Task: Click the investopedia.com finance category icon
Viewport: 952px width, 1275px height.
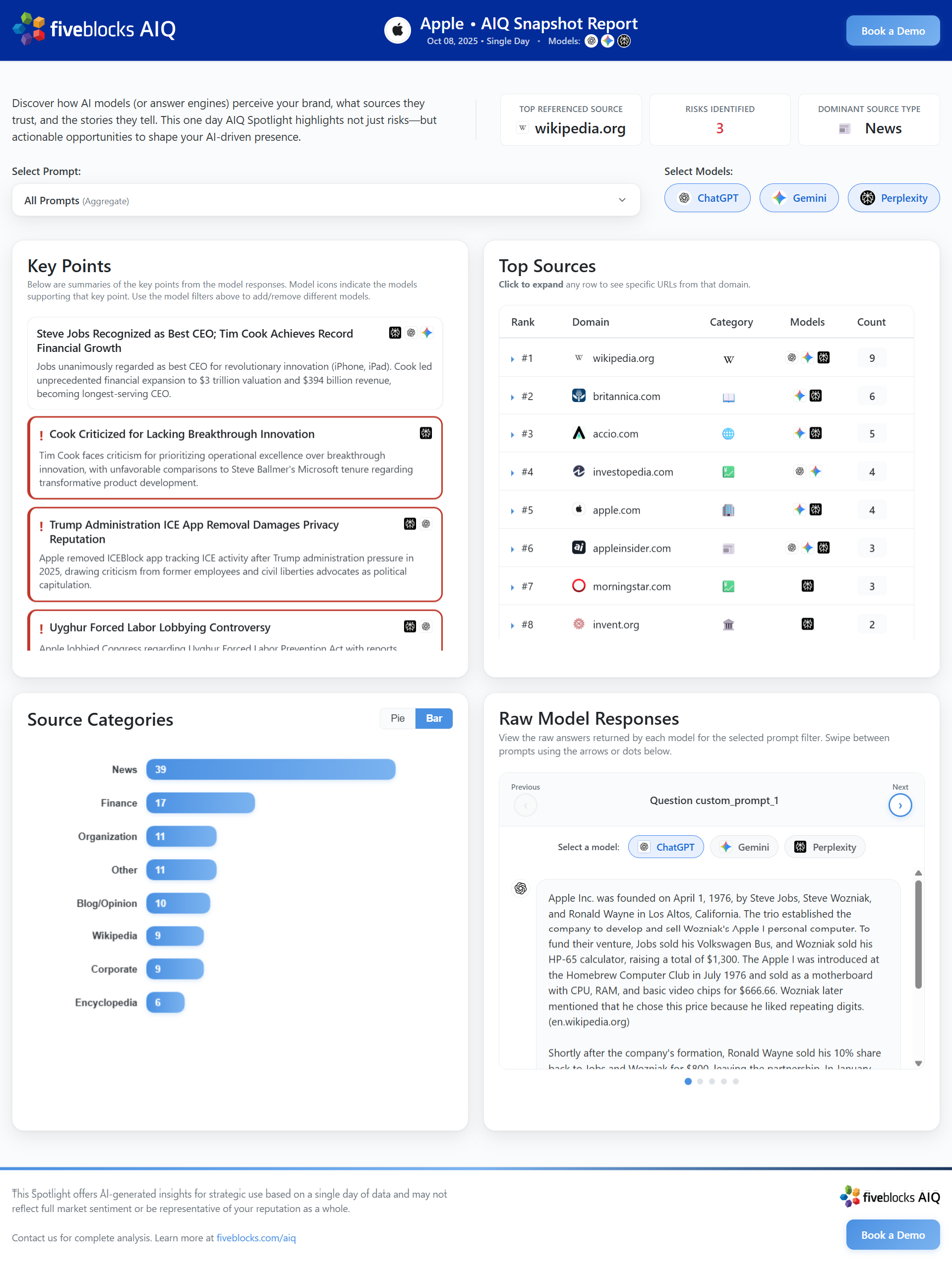Action: (x=728, y=472)
